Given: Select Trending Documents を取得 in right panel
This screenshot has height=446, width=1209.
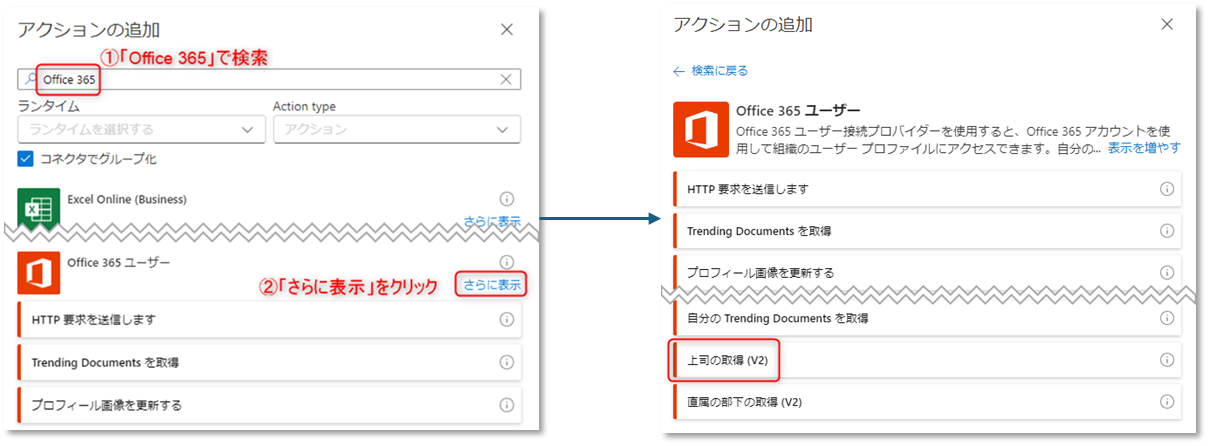Looking at the screenshot, I should [927, 231].
